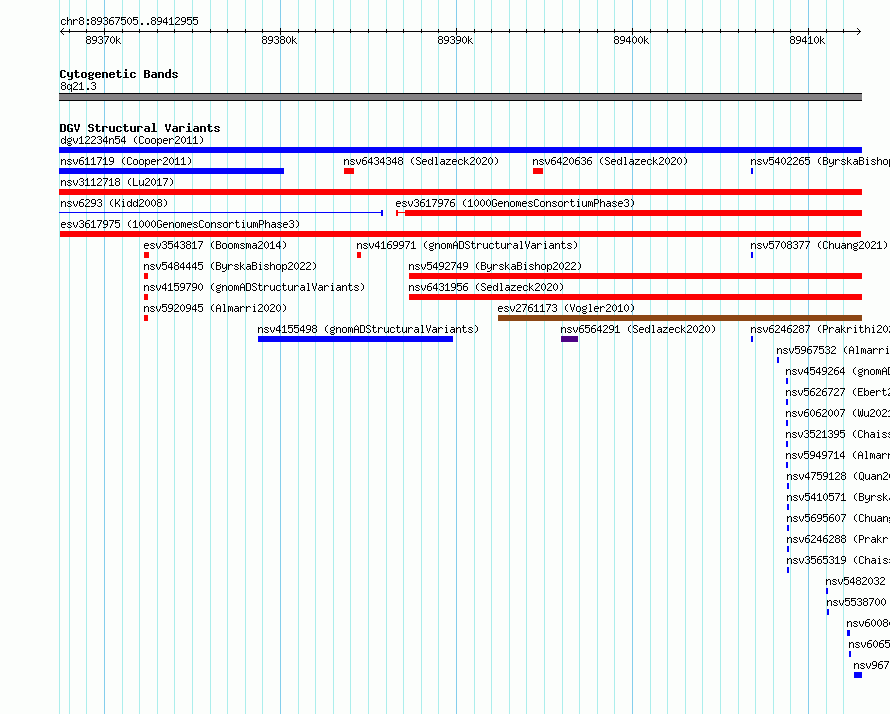Open the nsv6434348 (Sedlazeck2020) variant label
This screenshot has width=890, height=714.
pos(421,161)
